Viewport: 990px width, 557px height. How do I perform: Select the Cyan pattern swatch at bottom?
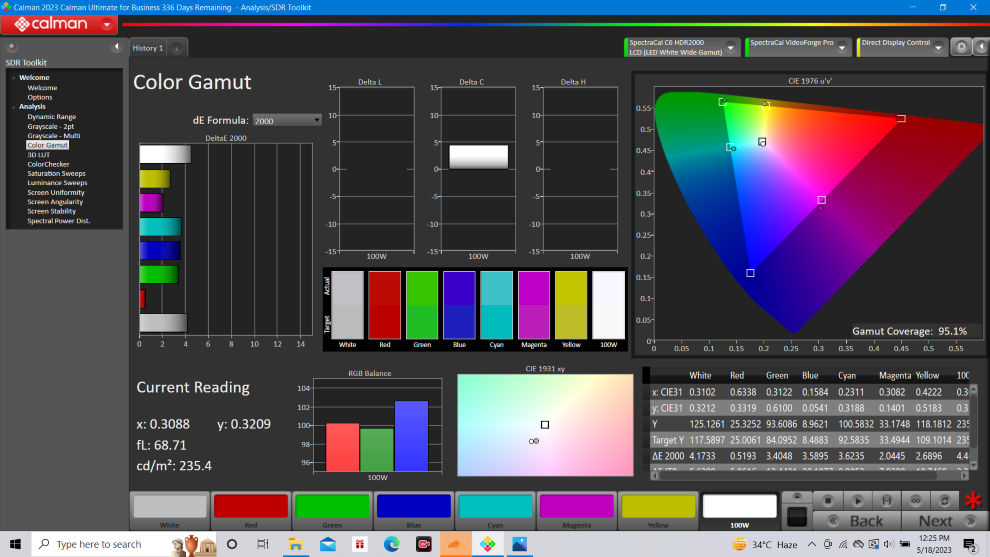click(x=495, y=510)
